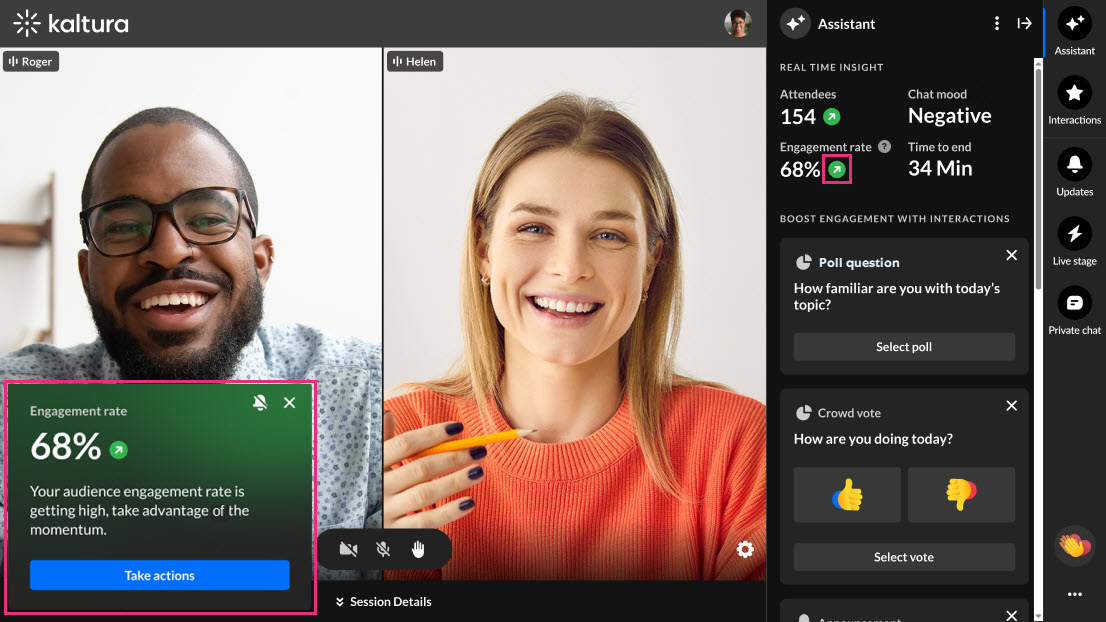Click the Engagement rate help question mark

[x=885, y=147]
